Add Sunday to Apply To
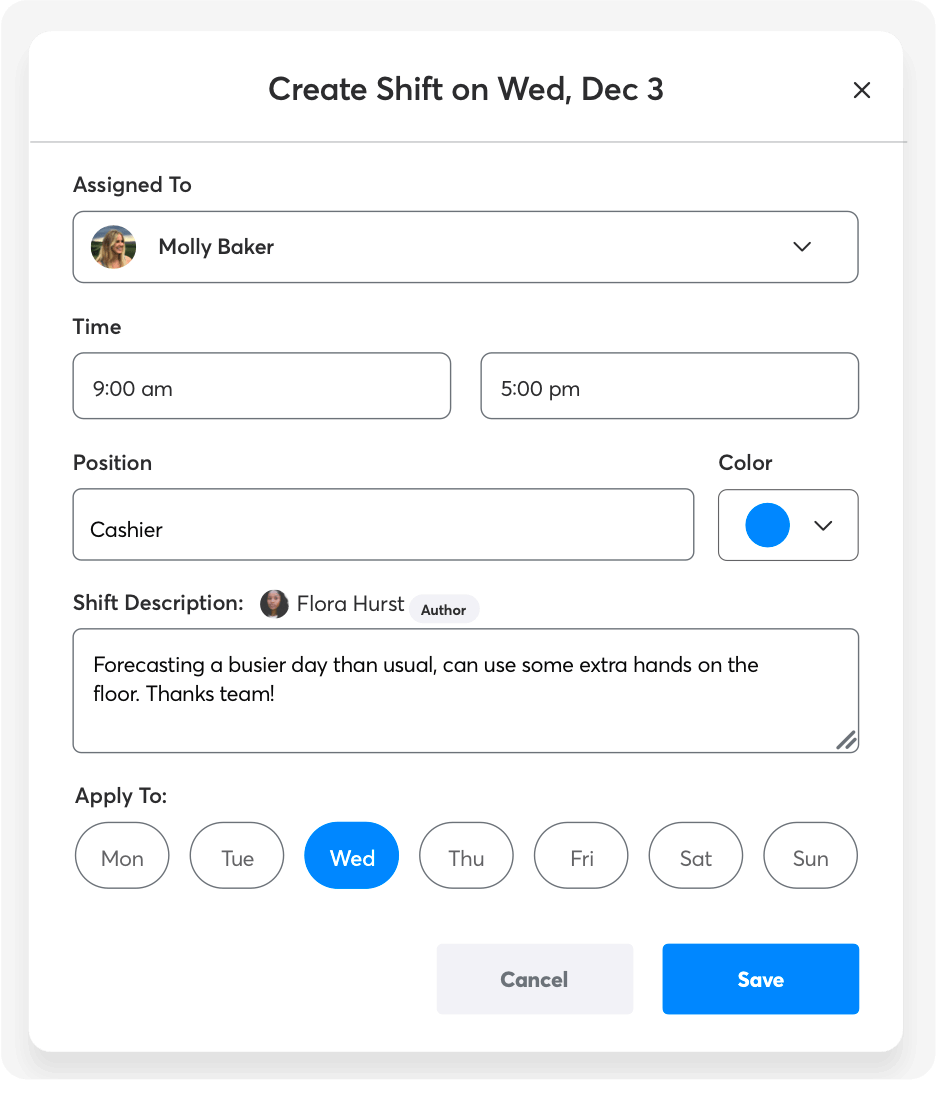The image size is (936, 1095). point(810,856)
